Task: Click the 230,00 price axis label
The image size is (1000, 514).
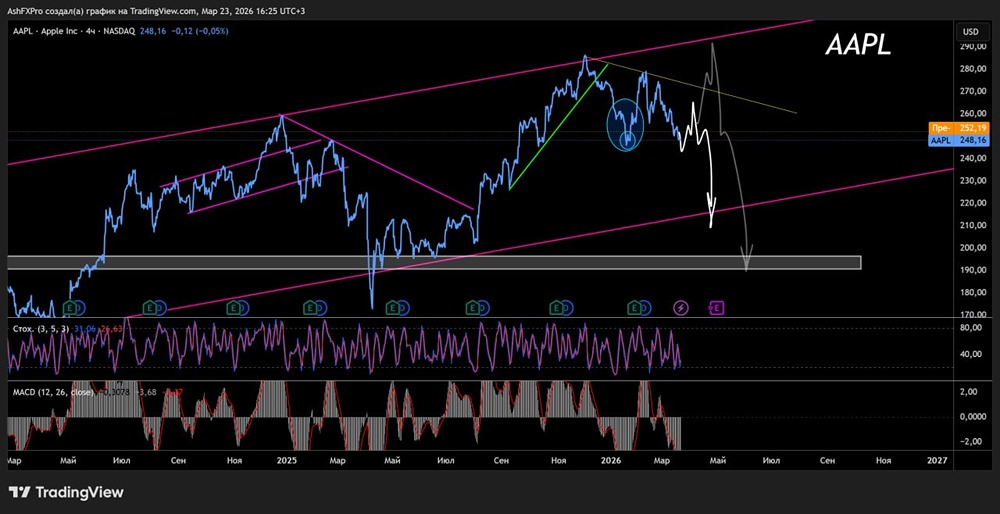Action: point(971,180)
